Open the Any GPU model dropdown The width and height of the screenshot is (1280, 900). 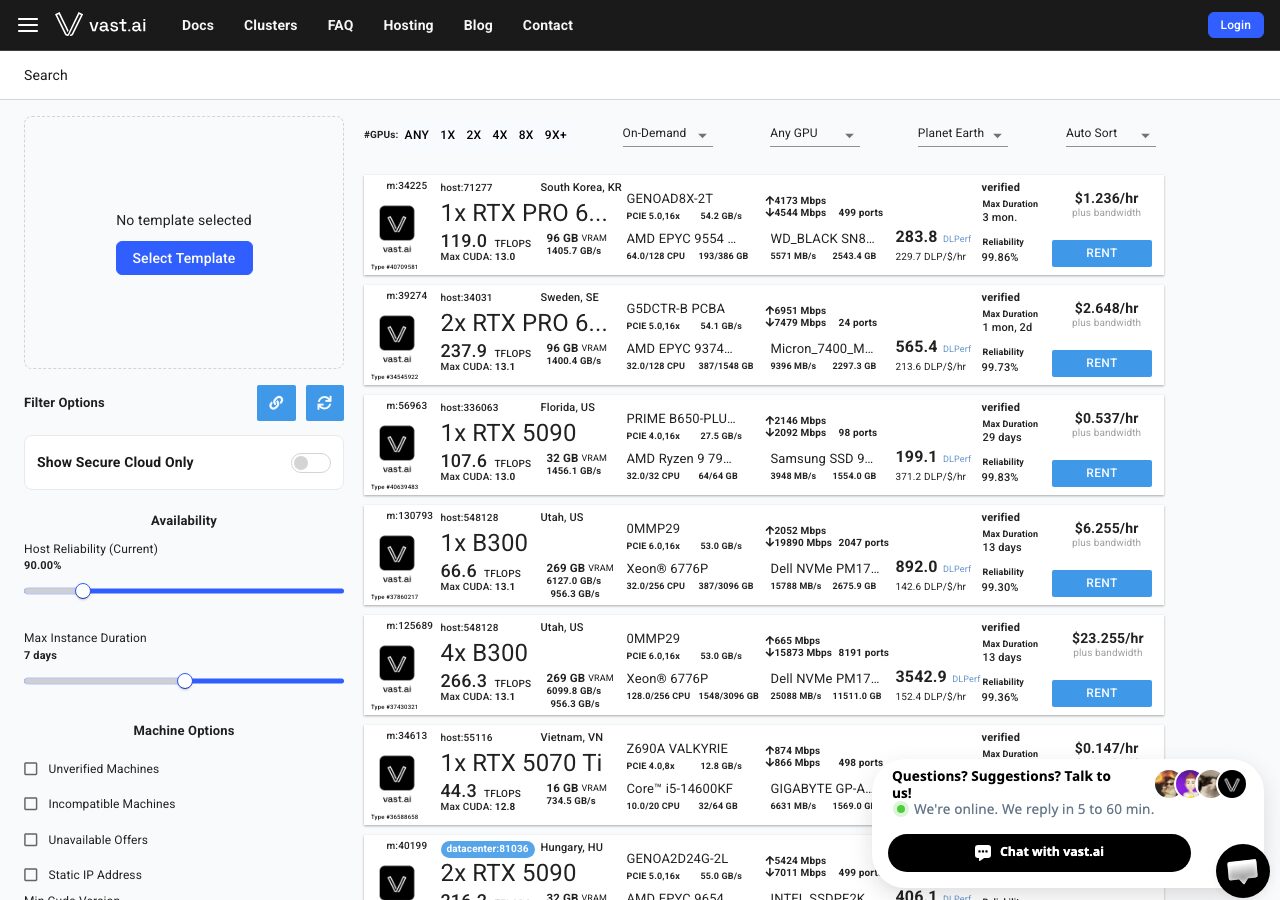[815, 134]
